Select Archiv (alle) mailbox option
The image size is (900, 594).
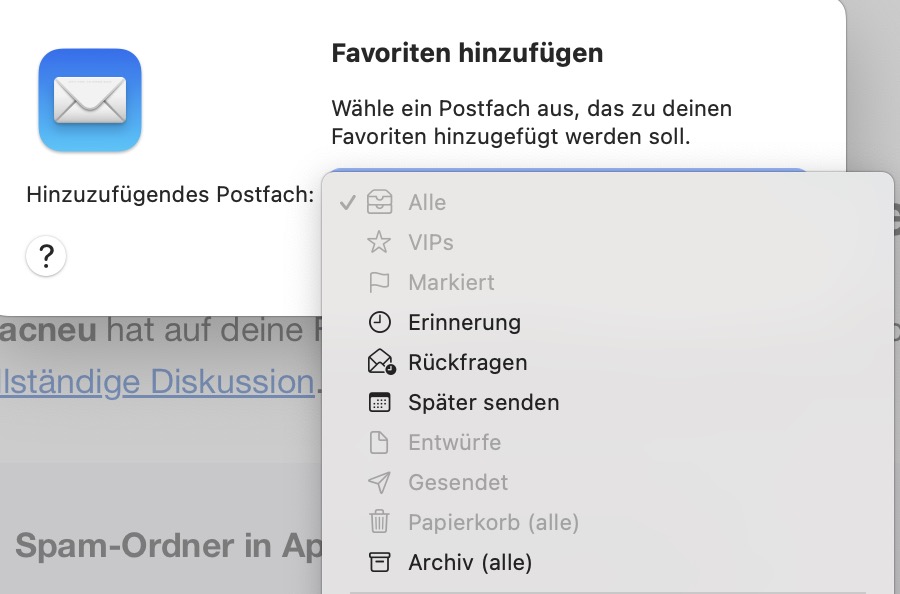(470, 562)
